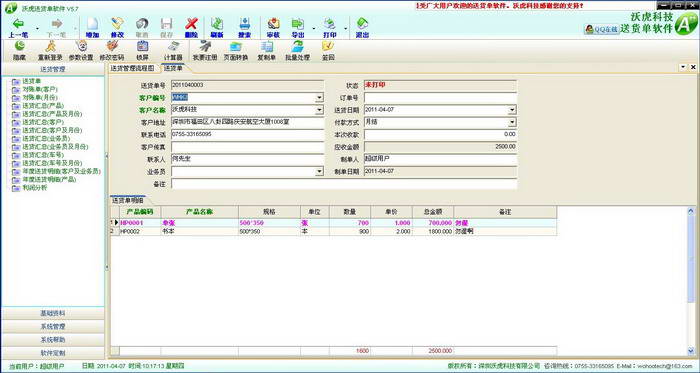
Task: Click the QQ在线 button
Action: pyautogui.click(x=601, y=29)
